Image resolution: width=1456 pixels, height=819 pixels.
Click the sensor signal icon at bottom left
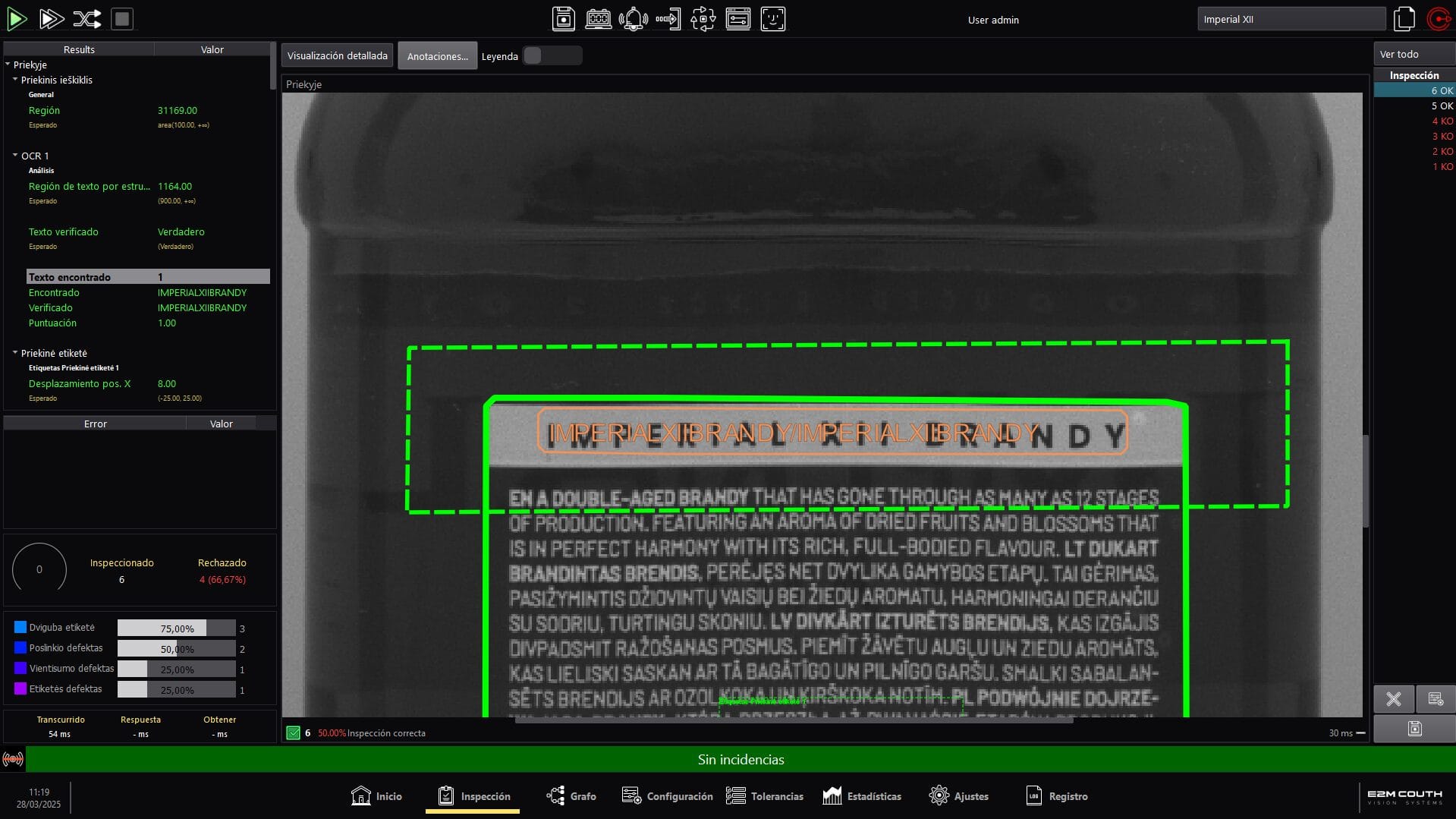tap(13, 759)
